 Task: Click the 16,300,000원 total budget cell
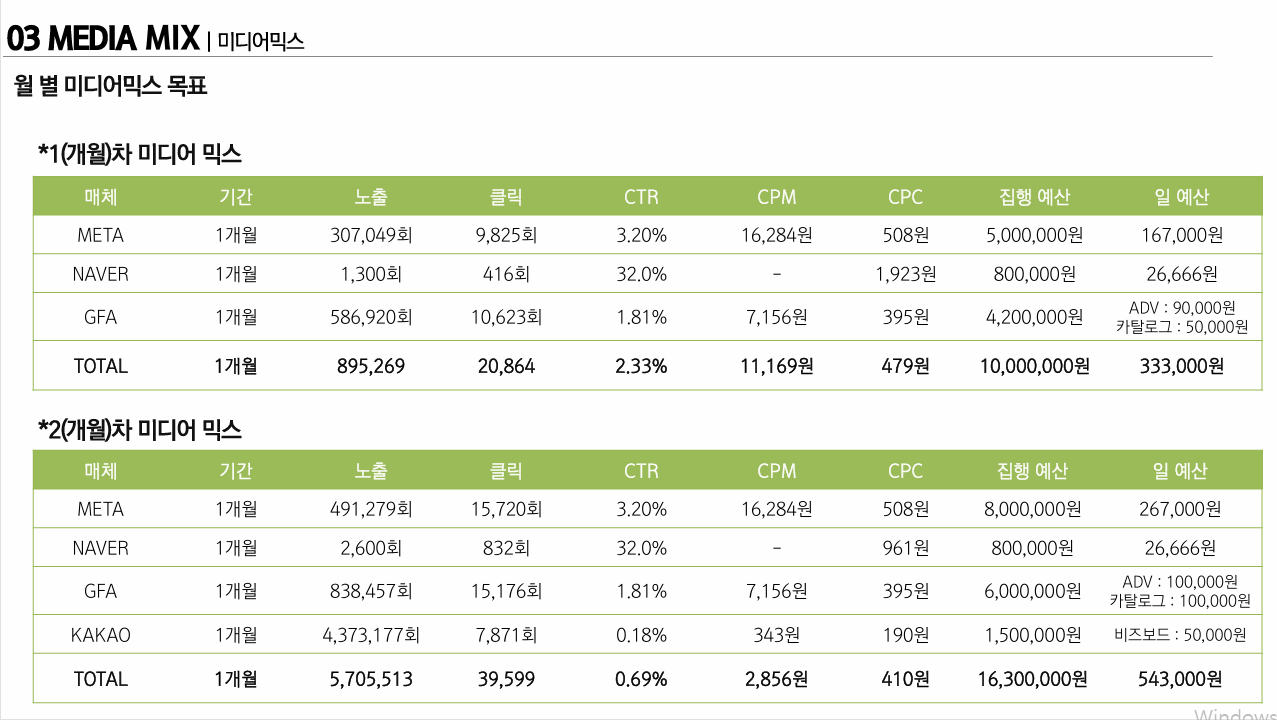[x=1032, y=679]
